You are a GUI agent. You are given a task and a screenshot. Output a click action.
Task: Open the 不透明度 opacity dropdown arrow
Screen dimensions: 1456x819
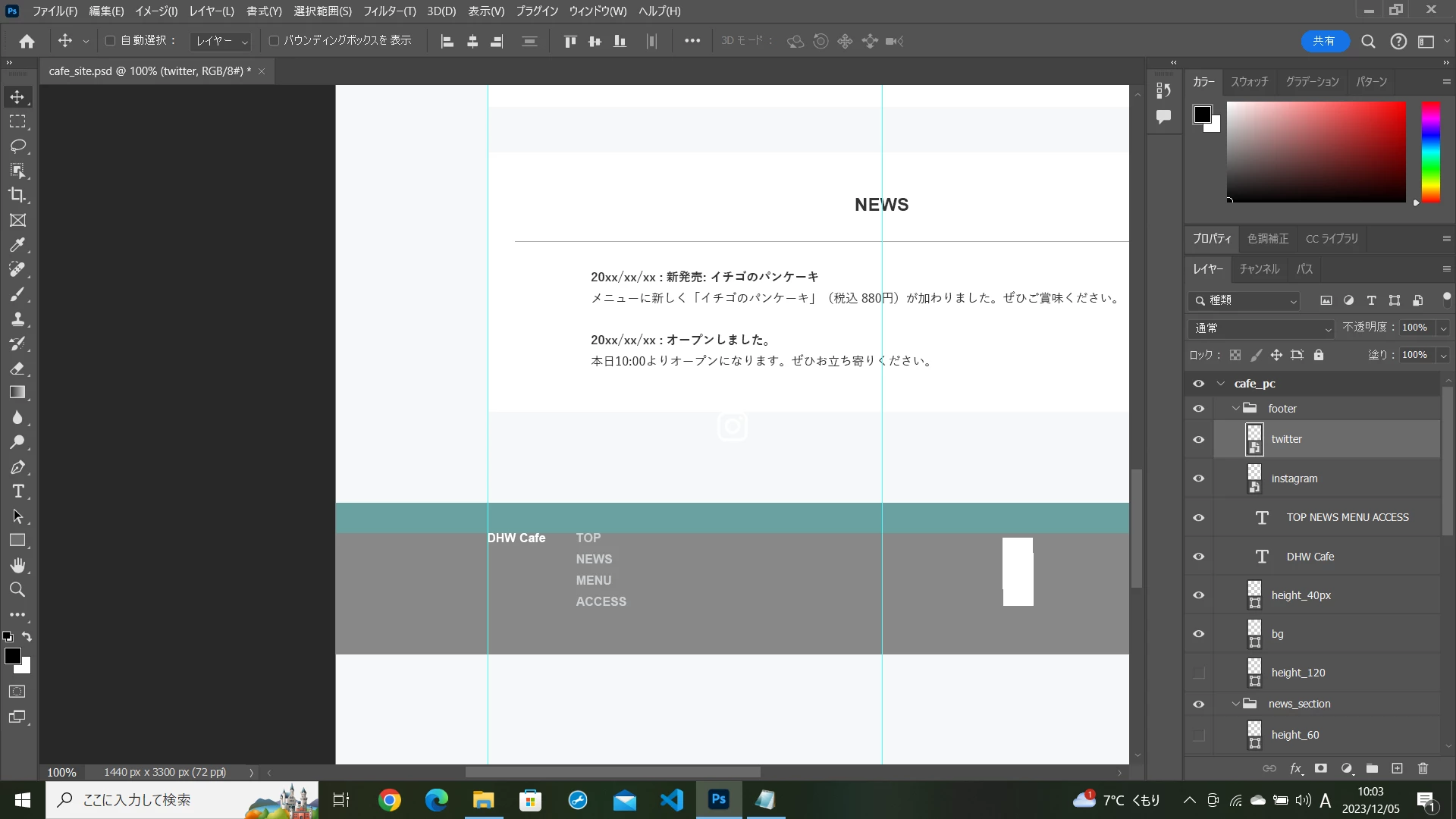point(1443,328)
